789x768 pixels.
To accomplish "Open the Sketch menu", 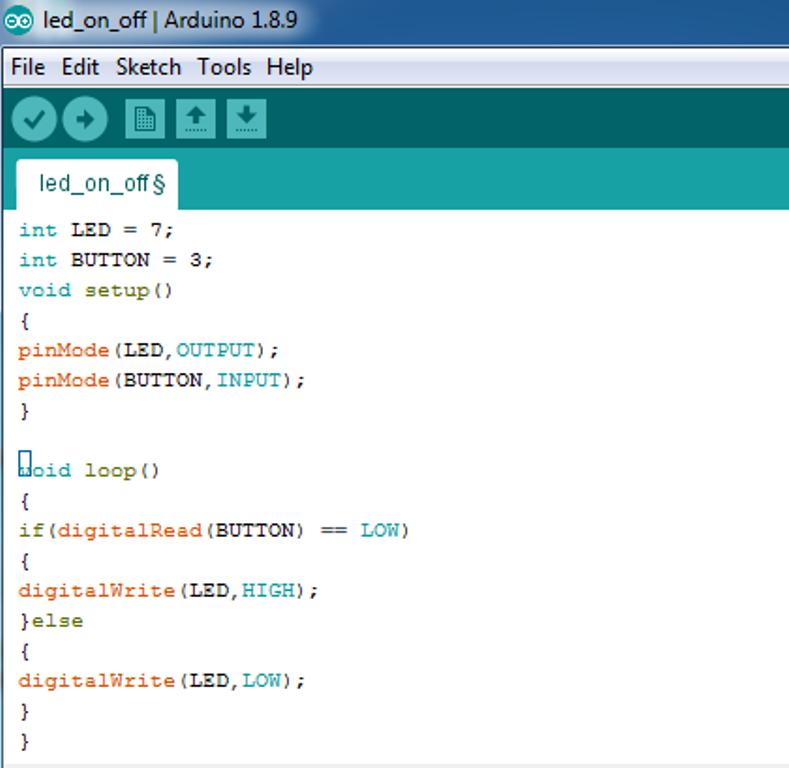I will point(148,67).
